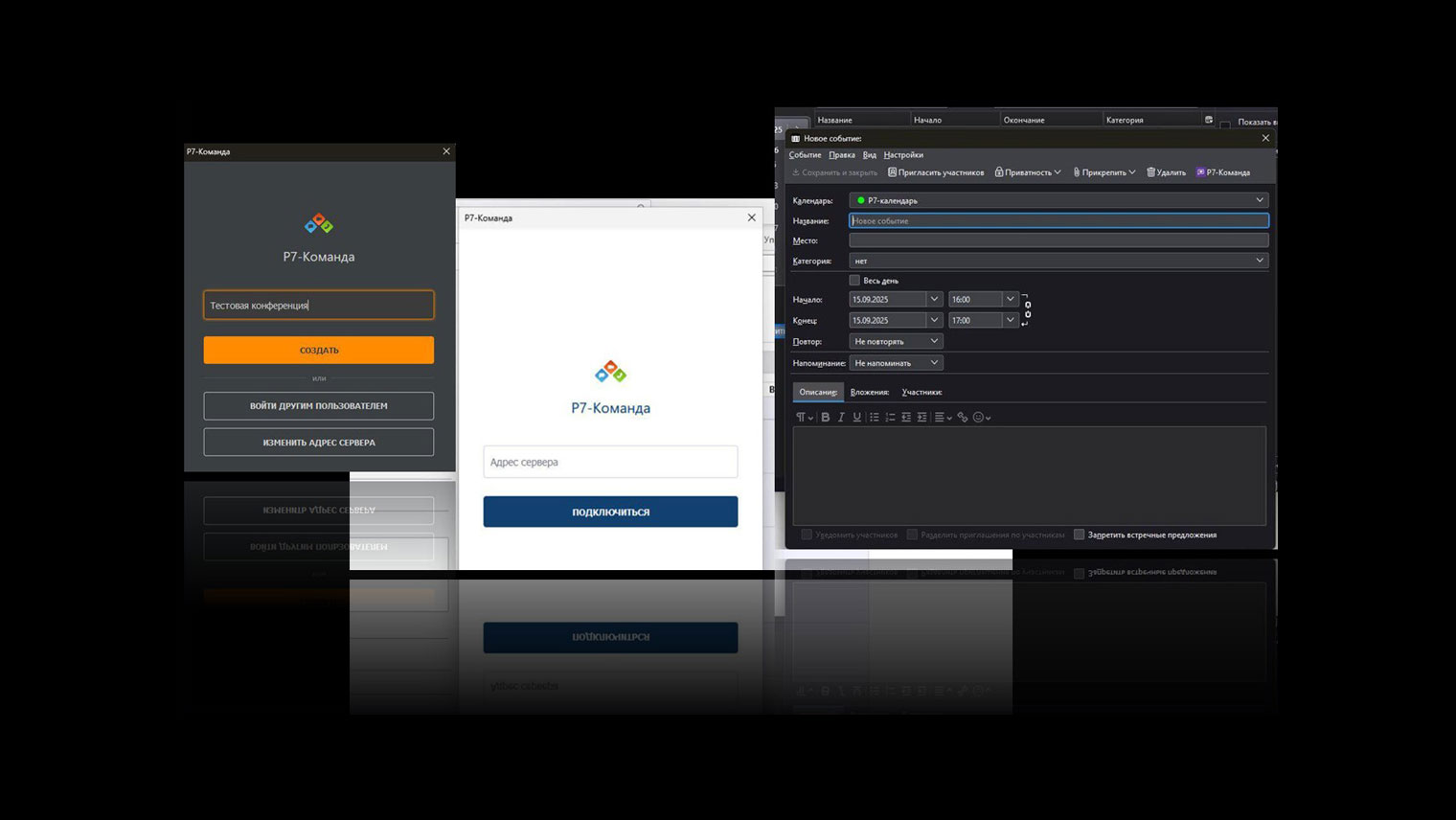Click the underline formatting icon

coord(856,418)
